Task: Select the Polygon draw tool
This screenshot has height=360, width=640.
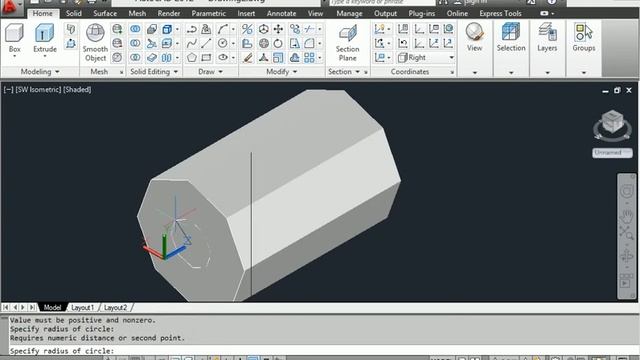Action: pyautogui.click(x=191, y=58)
